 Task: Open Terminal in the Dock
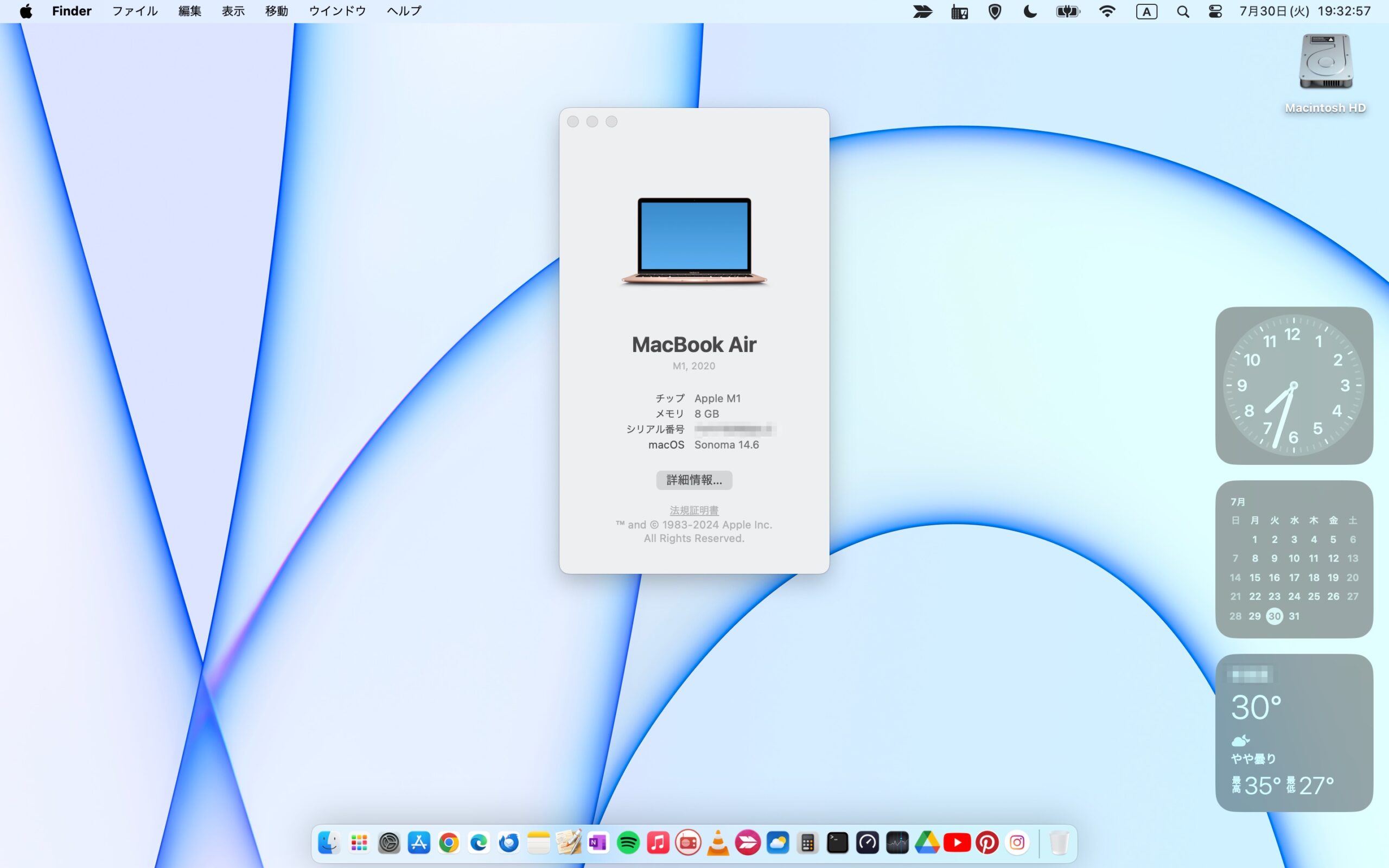point(837,843)
